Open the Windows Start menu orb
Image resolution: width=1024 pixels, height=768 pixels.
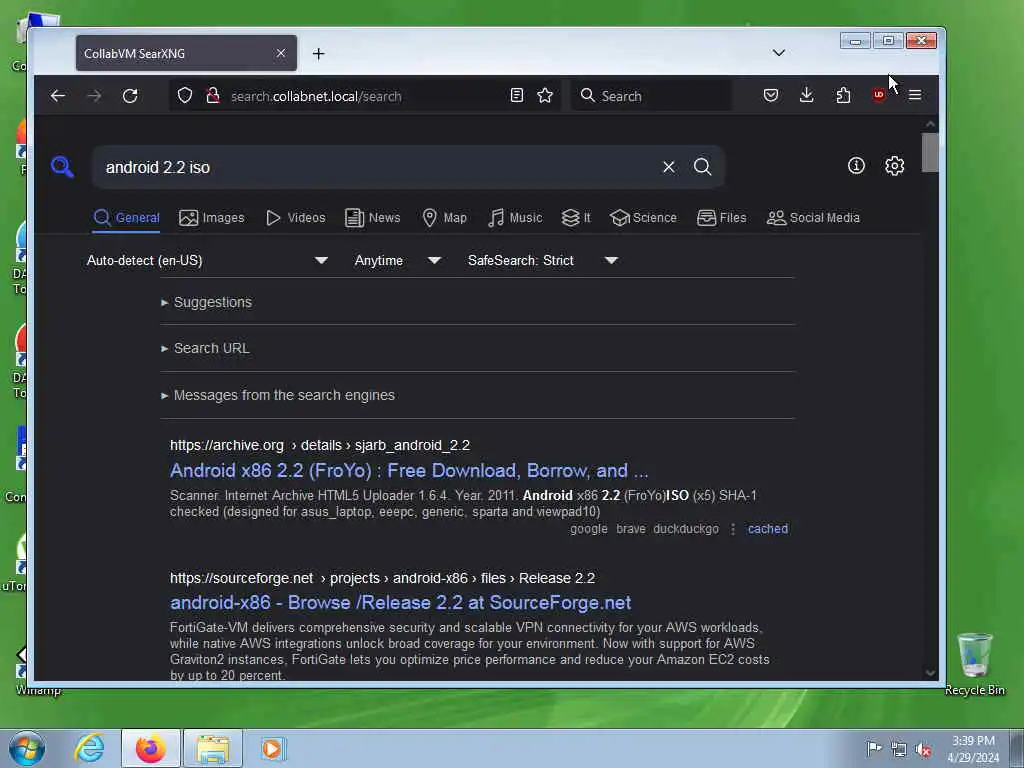click(27, 748)
